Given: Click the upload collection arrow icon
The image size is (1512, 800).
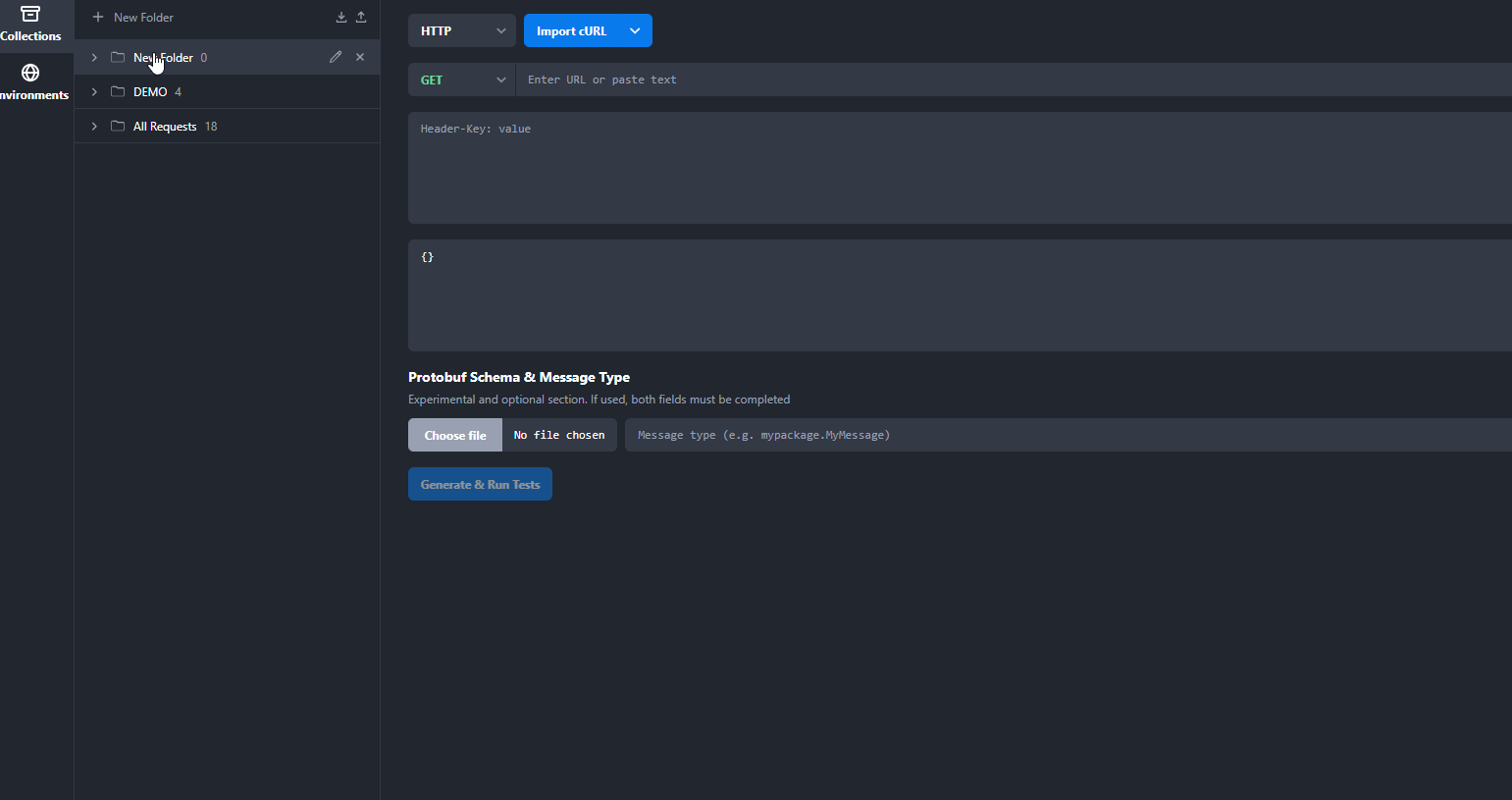Looking at the screenshot, I should click(361, 17).
